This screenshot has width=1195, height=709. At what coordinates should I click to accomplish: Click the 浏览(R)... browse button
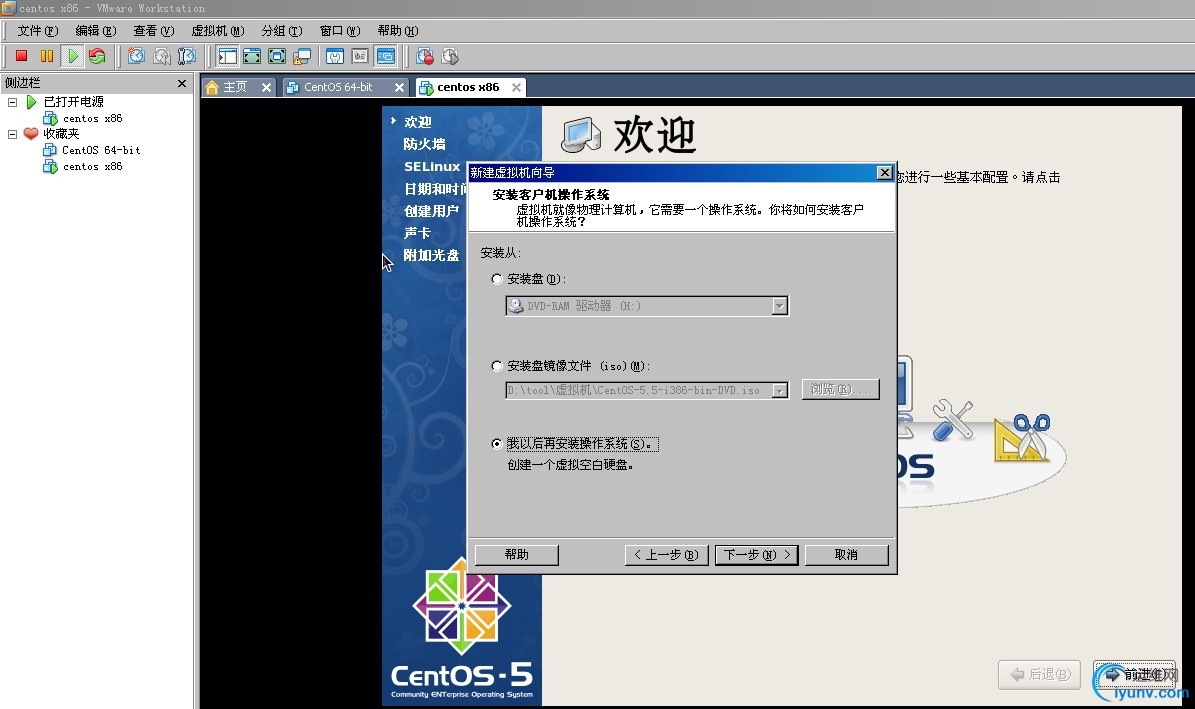click(840, 389)
